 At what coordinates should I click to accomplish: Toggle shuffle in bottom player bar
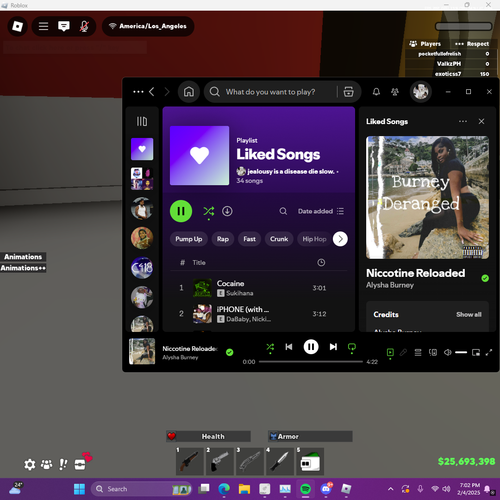[x=270, y=347]
